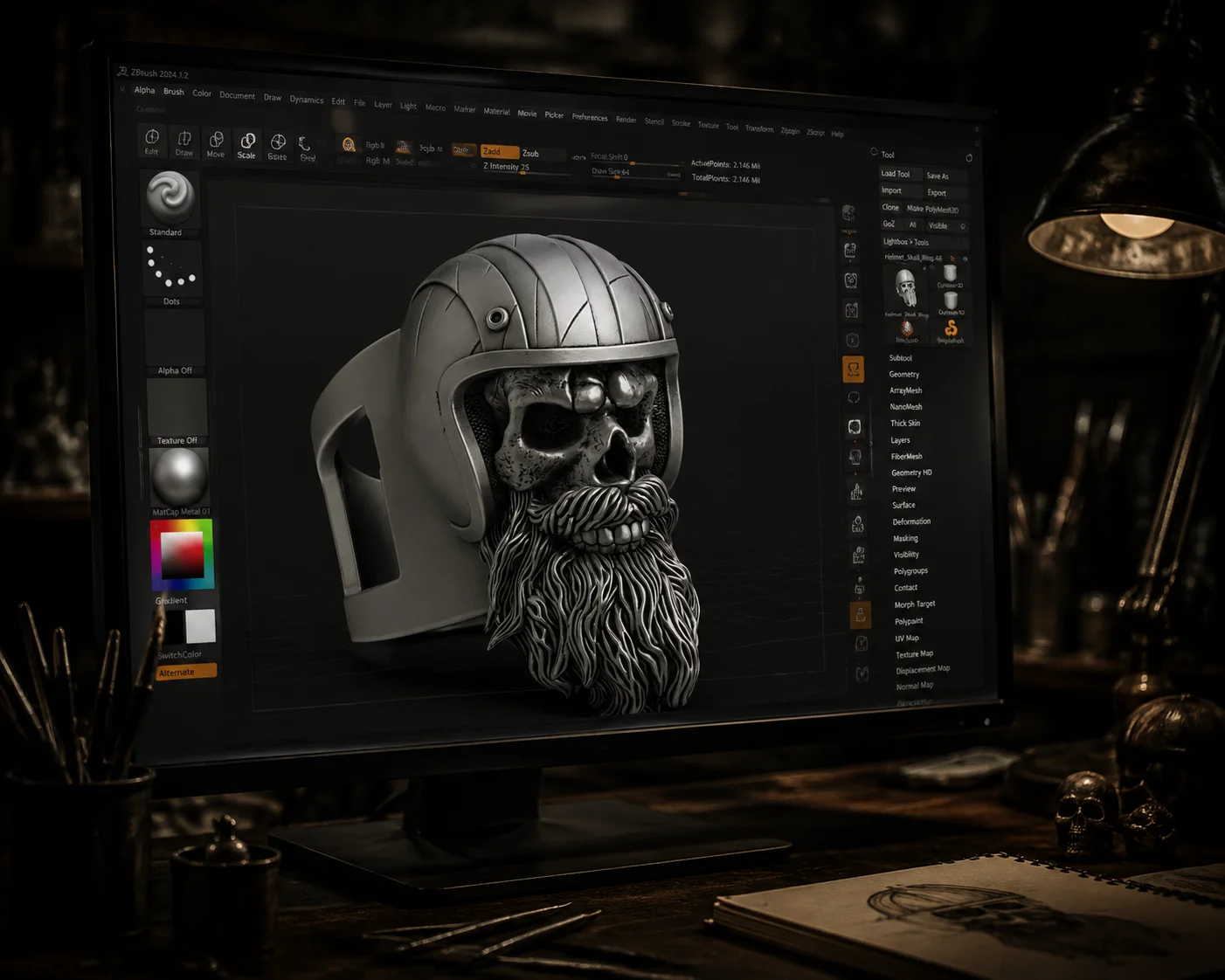Image resolution: width=1225 pixels, height=980 pixels.
Task: Click the circular icon at Tool palette's right corner
Action: (x=969, y=158)
